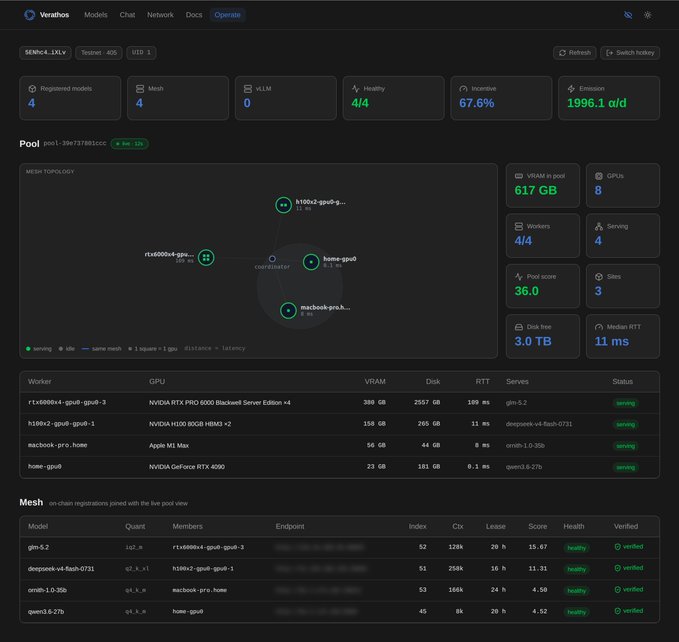The height and width of the screenshot is (642, 679).
Task: Click ornith-1.0-35b in the Mesh Model column
Action: pyautogui.click(x=47, y=590)
